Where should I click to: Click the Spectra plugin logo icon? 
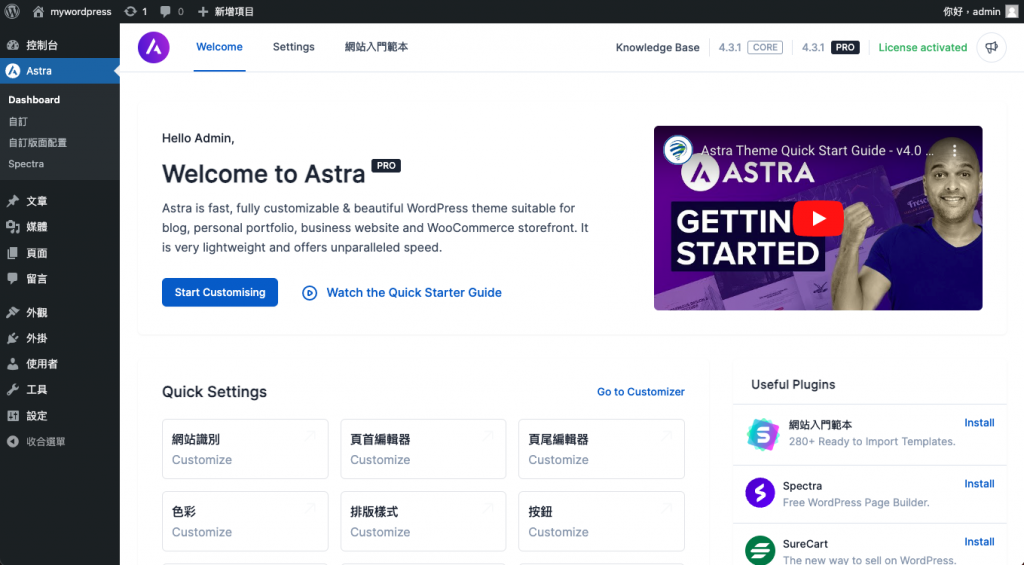760,493
